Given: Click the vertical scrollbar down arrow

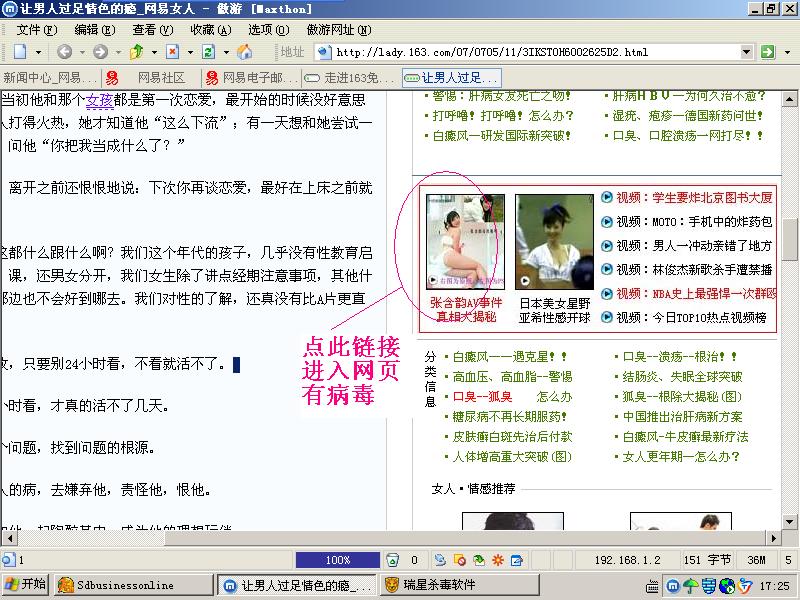Looking at the screenshot, I should pyautogui.click(x=789, y=521).
